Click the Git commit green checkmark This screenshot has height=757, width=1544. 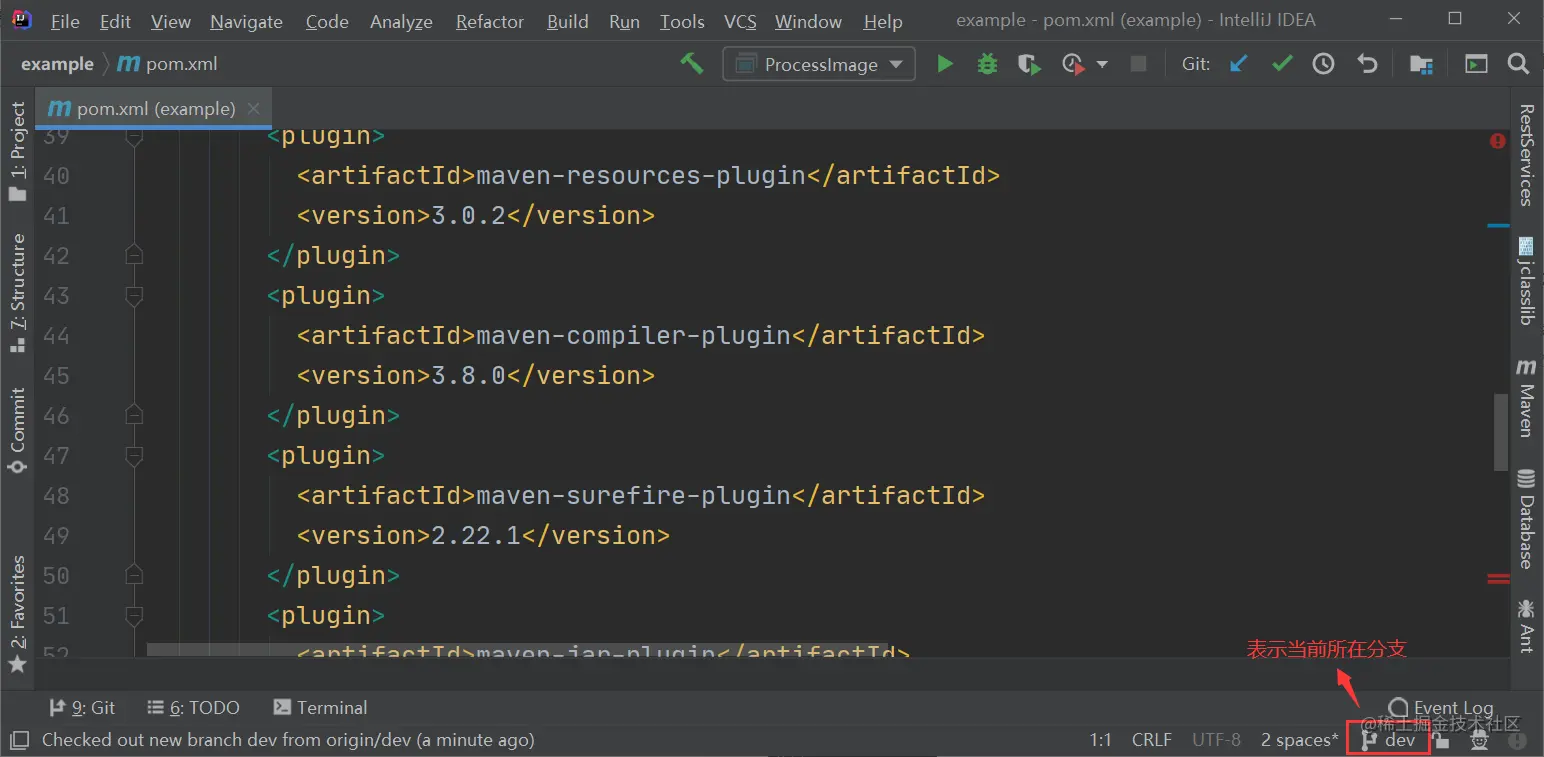click(1282, 64)
